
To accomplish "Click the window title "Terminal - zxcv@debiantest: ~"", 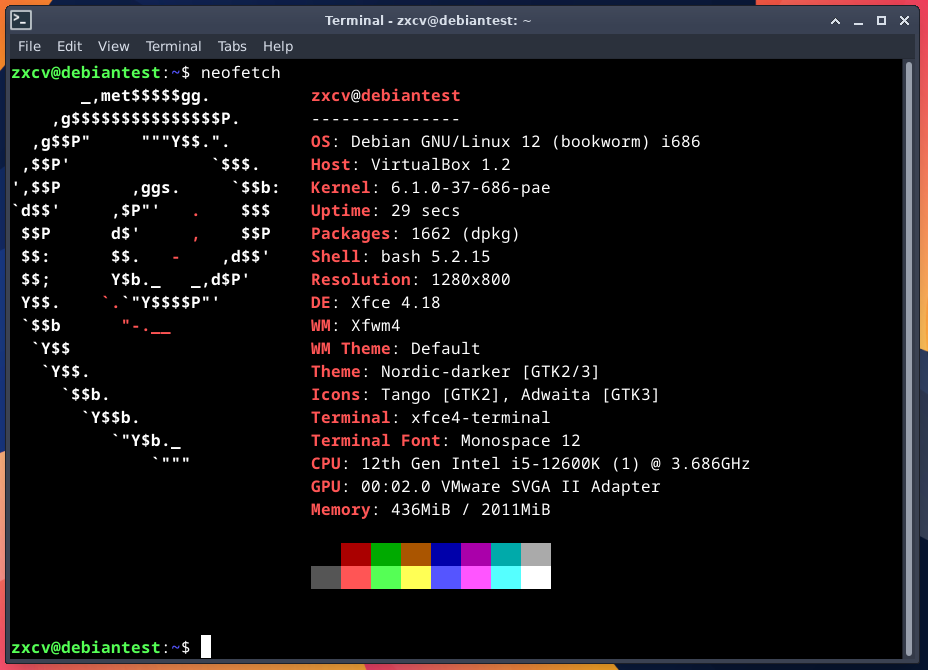I will click(428, 21).
